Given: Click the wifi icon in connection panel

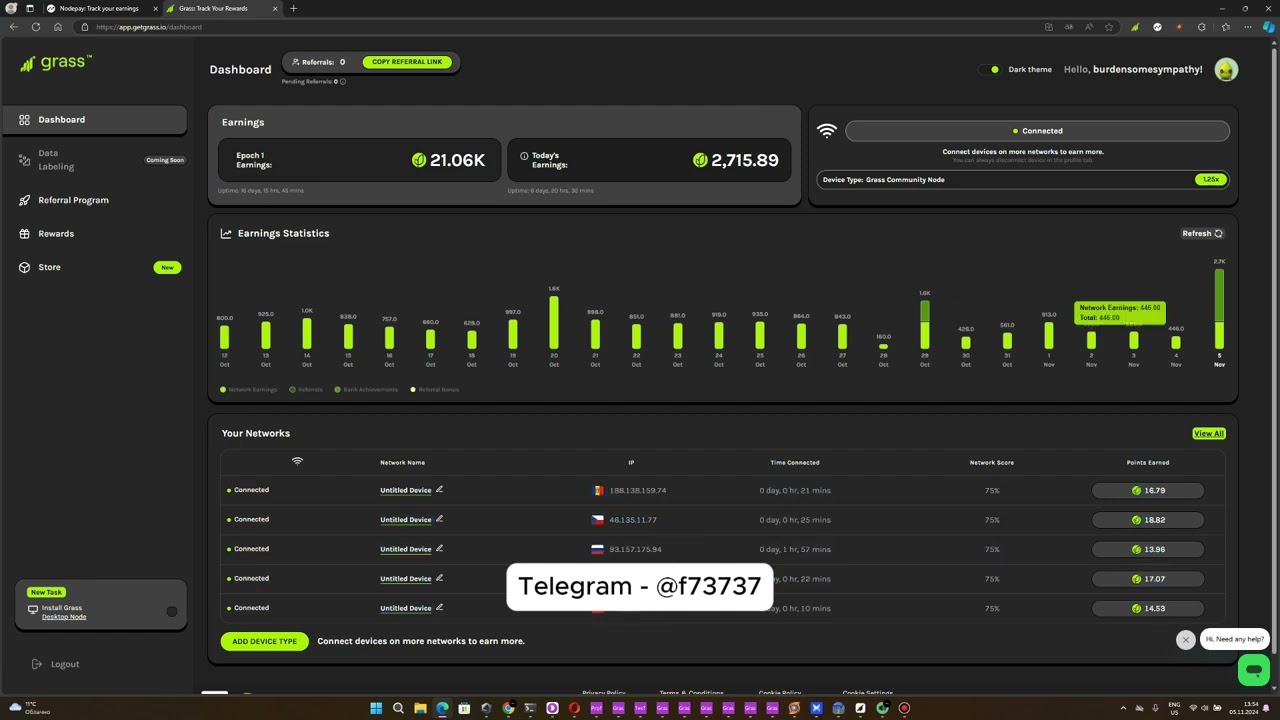Looking at the screenshot, I should click(827, 131).
